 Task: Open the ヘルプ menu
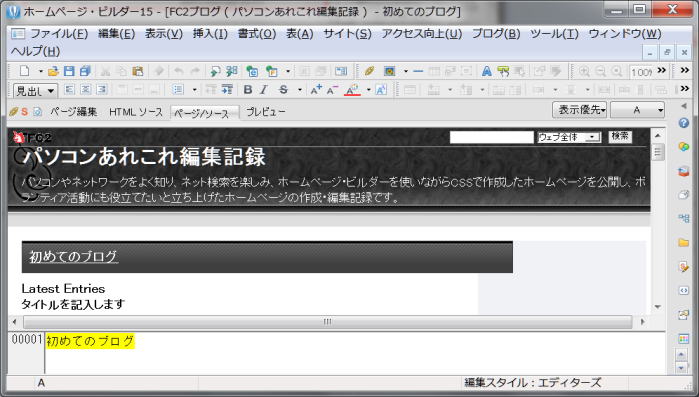pyautogui.click(x=35, y=51)
